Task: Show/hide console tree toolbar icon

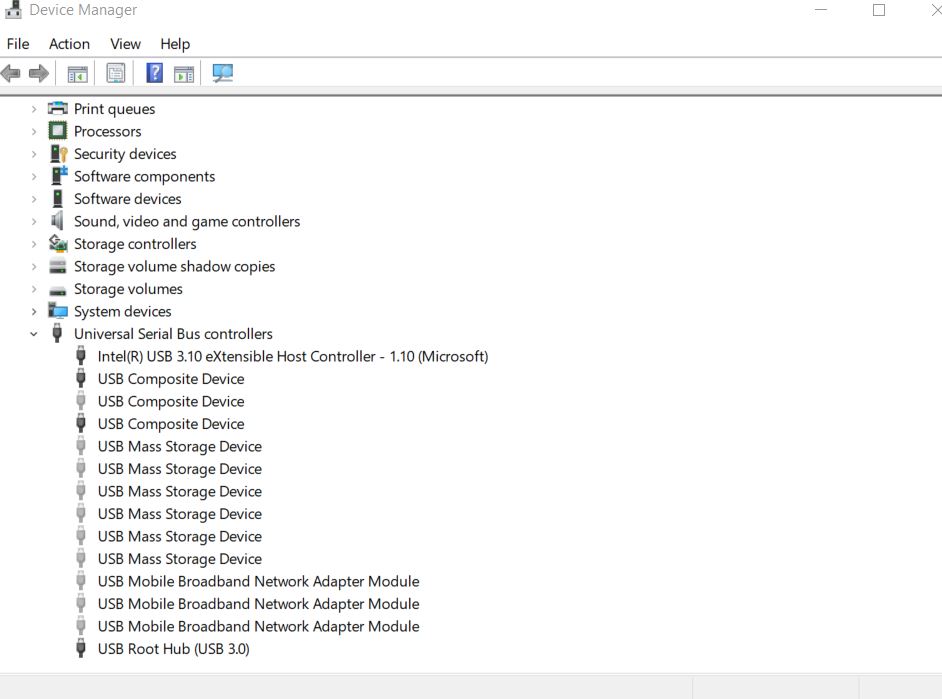Action: click(77, 74)
